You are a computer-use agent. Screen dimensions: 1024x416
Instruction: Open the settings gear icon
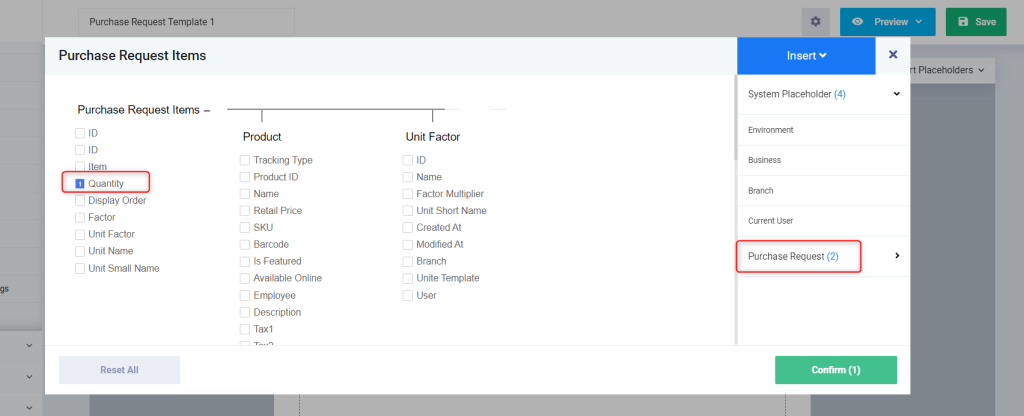(x=815, y=22)
